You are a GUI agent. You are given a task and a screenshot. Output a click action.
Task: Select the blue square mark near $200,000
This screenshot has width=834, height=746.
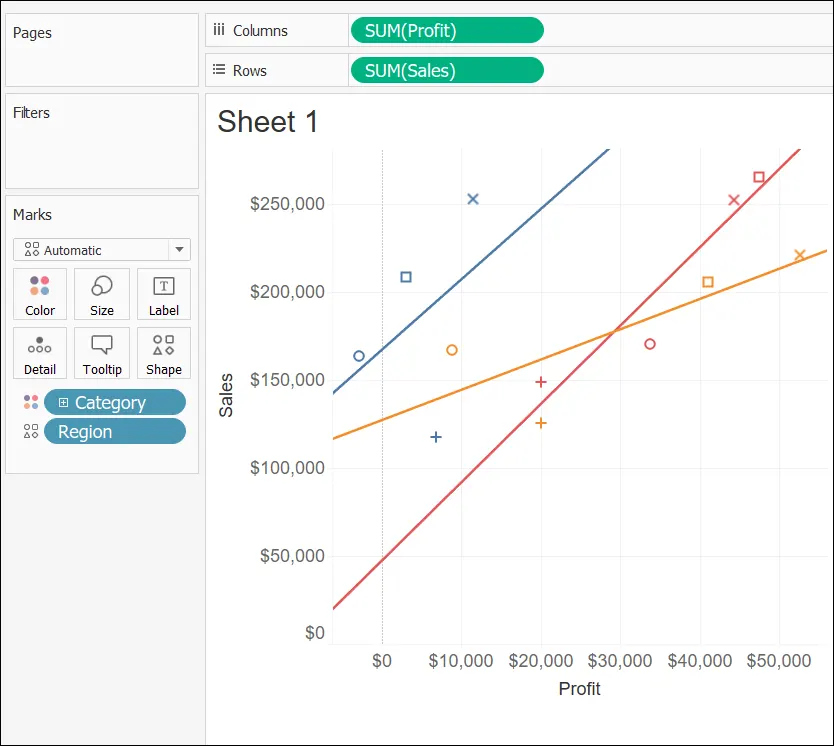coord(406,277)
